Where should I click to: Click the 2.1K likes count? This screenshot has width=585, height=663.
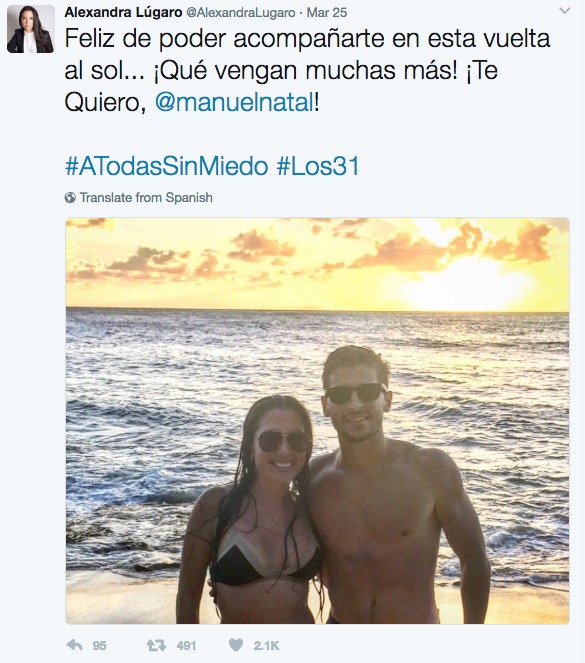pos(267,646)
